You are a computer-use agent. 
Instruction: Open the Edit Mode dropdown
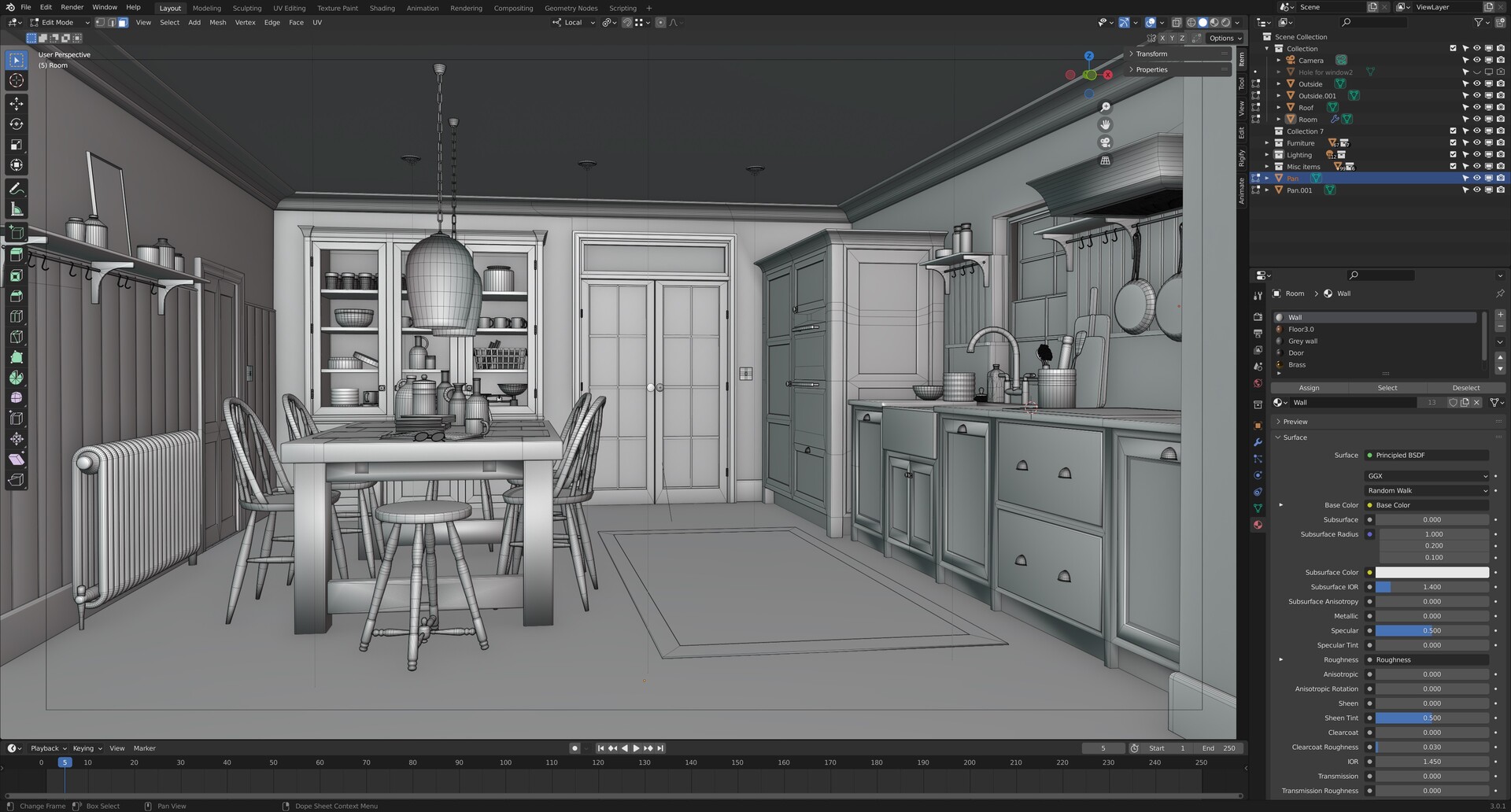click(x=61, y=23)
